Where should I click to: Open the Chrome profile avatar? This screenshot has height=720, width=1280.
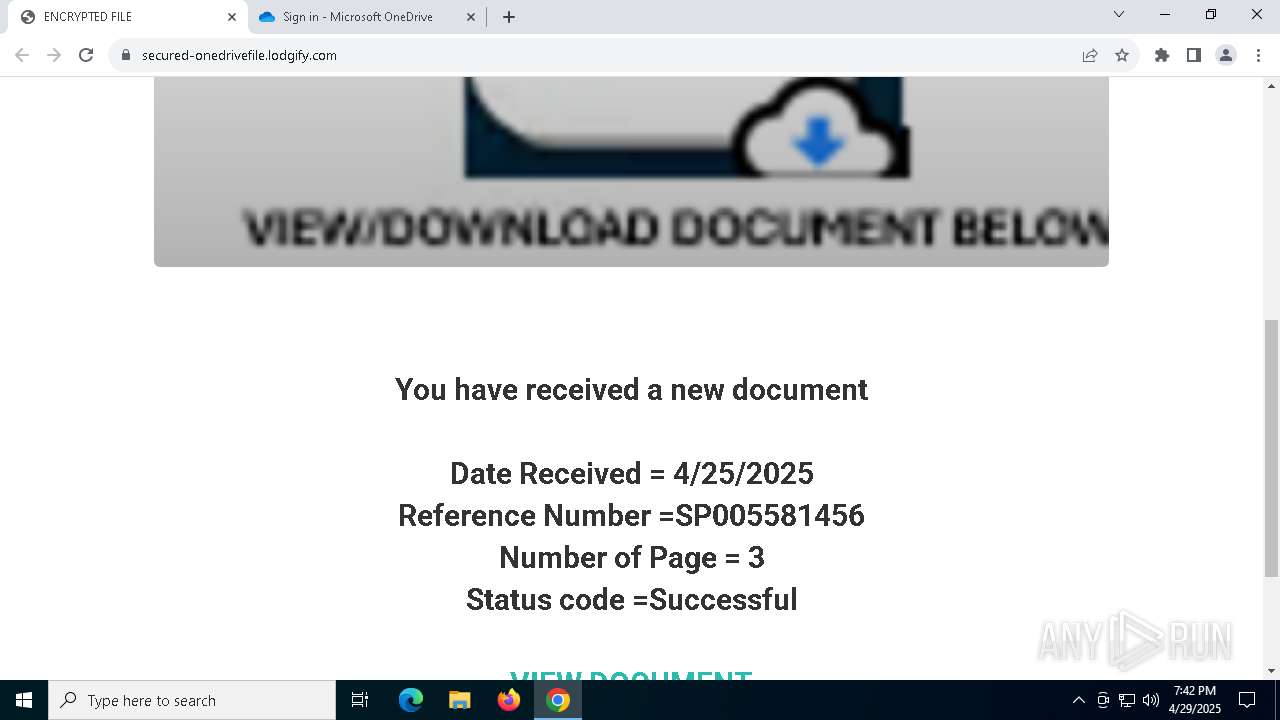pos(1226,55)
